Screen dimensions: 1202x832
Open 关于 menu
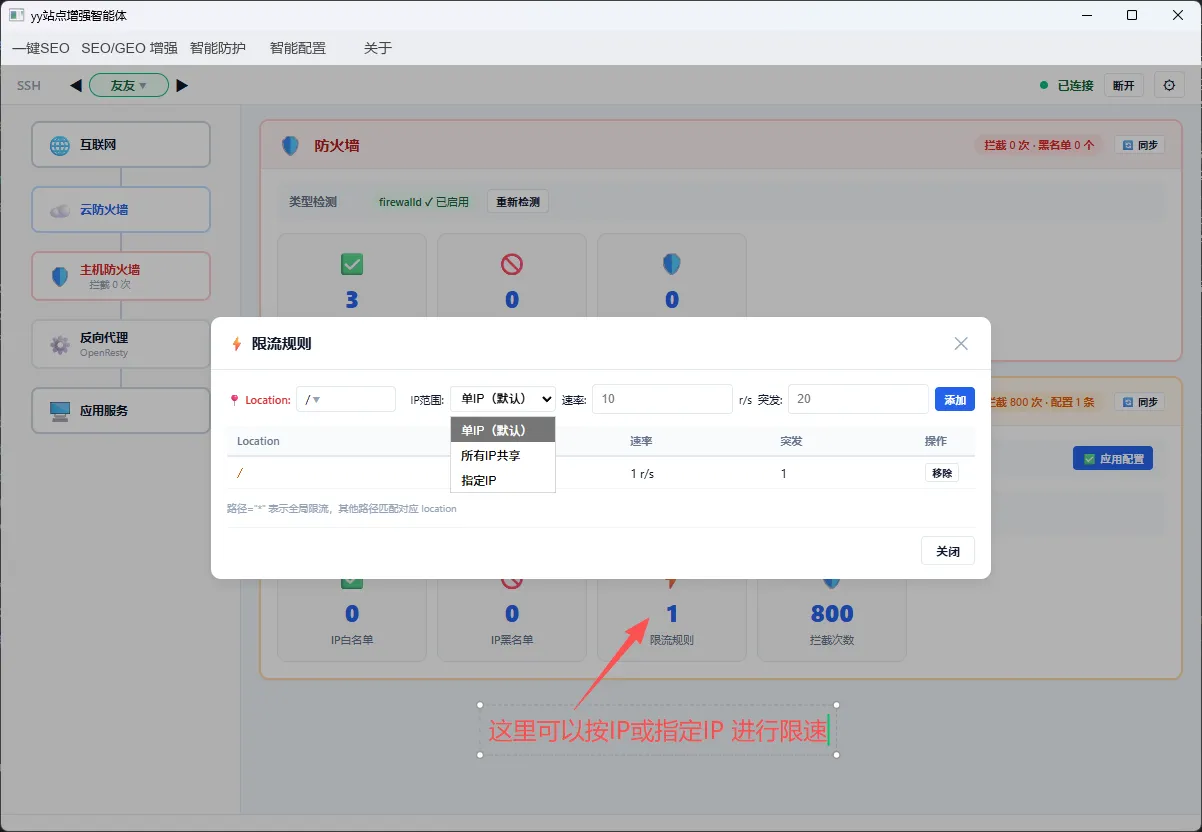tap(378, 48)
